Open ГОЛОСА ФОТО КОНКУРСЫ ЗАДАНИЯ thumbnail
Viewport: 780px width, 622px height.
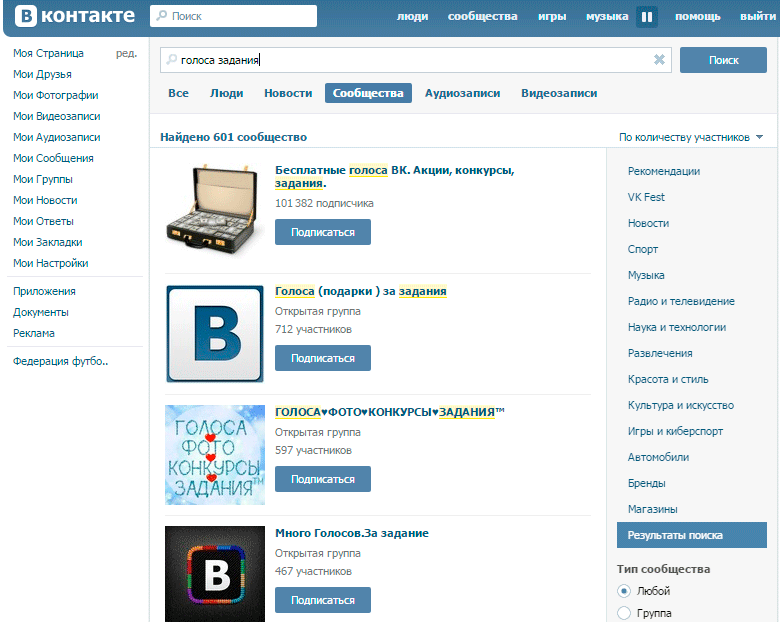(x=215, y=455)
